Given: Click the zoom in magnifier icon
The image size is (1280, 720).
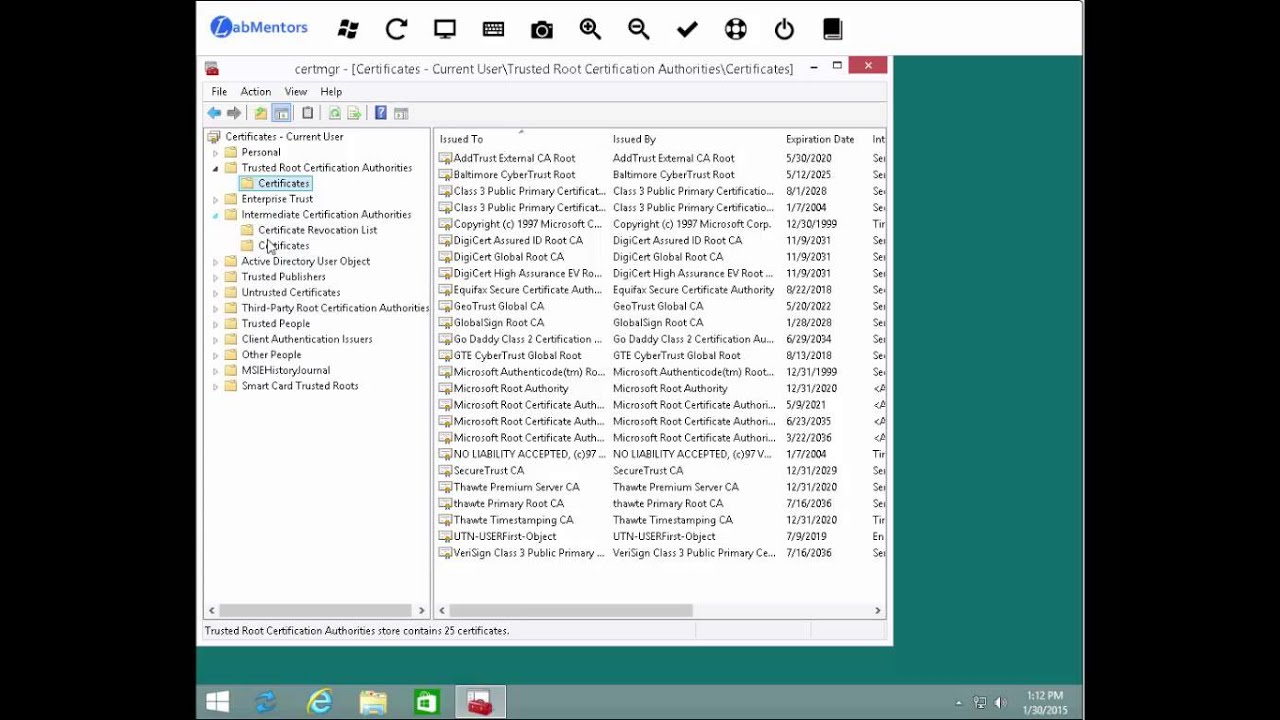Looking at the screenshot, I should tap(590, 29).
